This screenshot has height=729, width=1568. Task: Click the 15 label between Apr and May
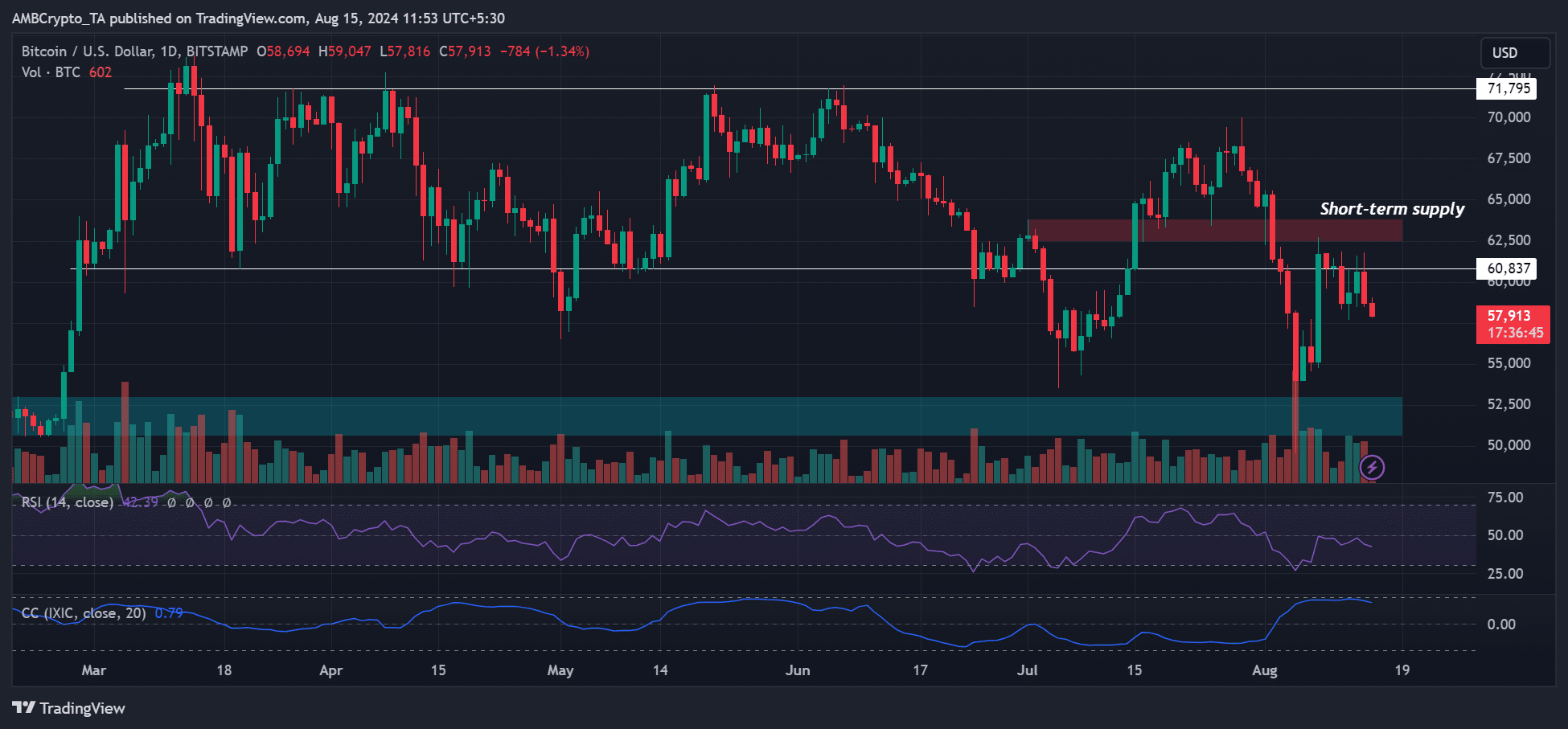tap(438, 670)
